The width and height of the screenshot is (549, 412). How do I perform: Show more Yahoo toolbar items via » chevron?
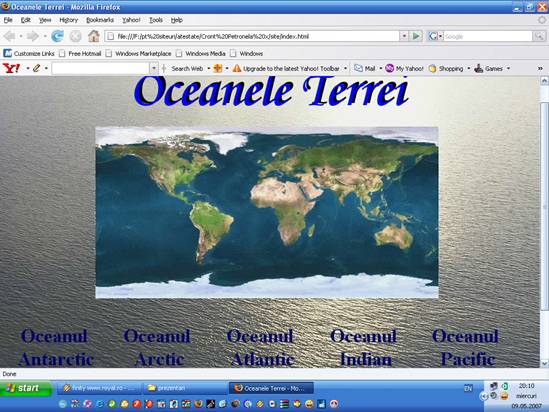pos(540,69)
